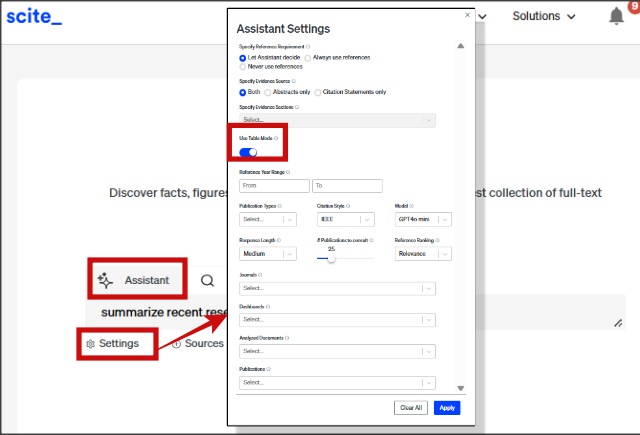Open the Model dropdown showing GPT4o mini
640x435 pixels.
coord(424,219)
